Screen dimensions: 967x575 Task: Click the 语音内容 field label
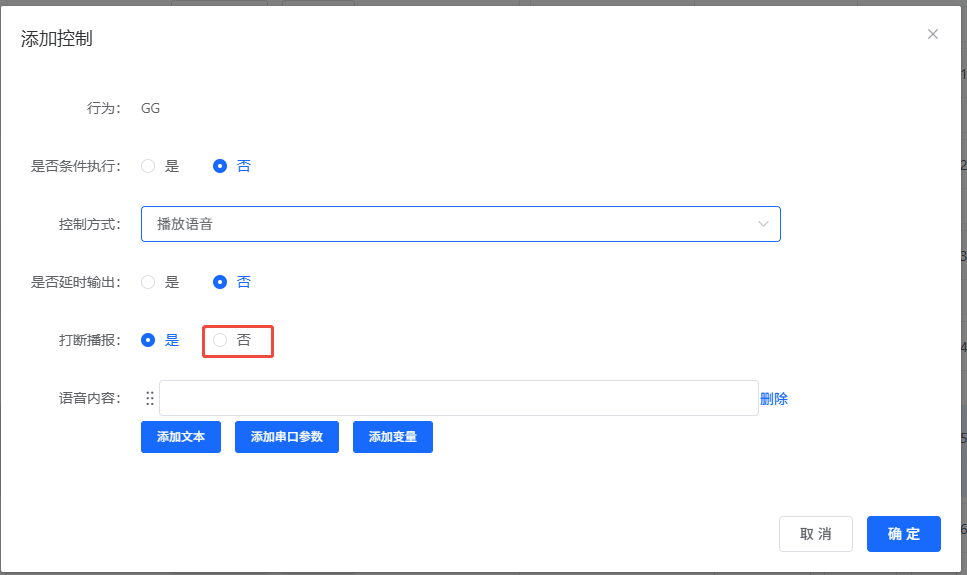click(89, 398)
